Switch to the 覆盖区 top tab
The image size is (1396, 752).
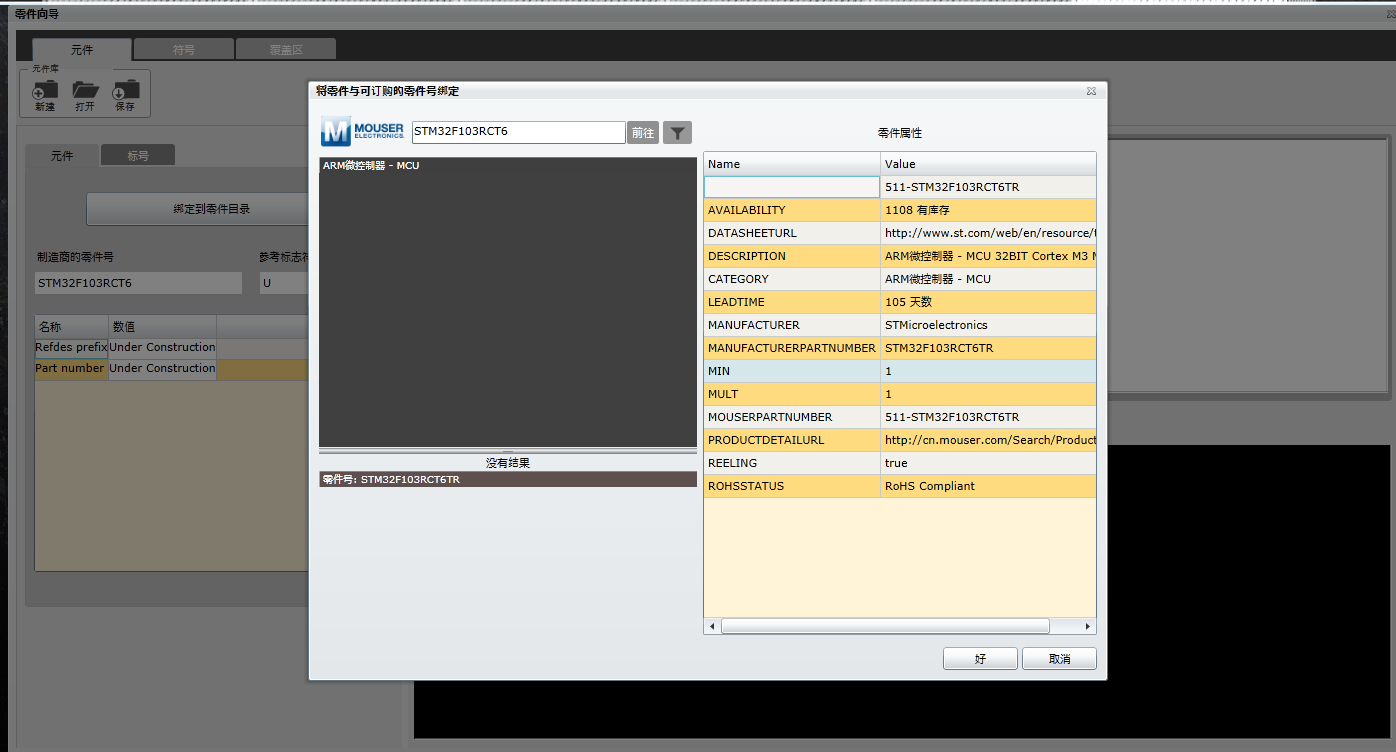click(x=286, y=49)
